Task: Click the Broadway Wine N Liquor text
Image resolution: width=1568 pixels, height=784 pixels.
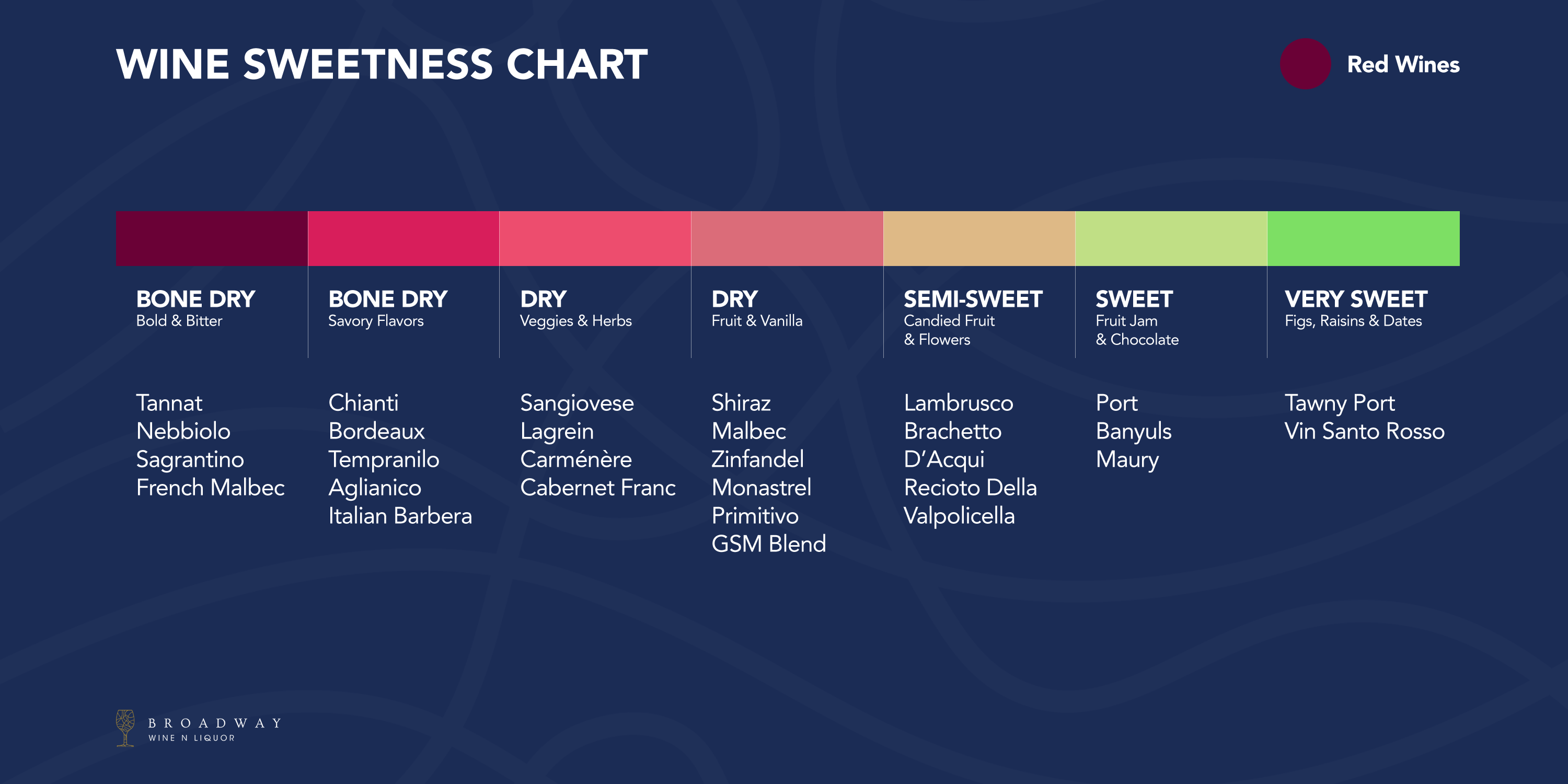Action: 214,729
